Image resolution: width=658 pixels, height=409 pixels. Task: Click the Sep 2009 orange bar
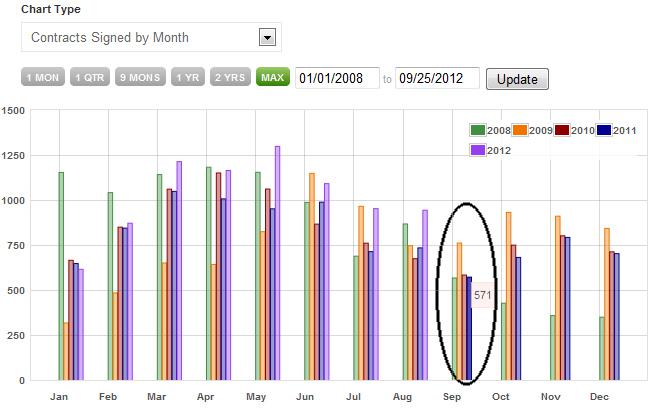(460, 311)
